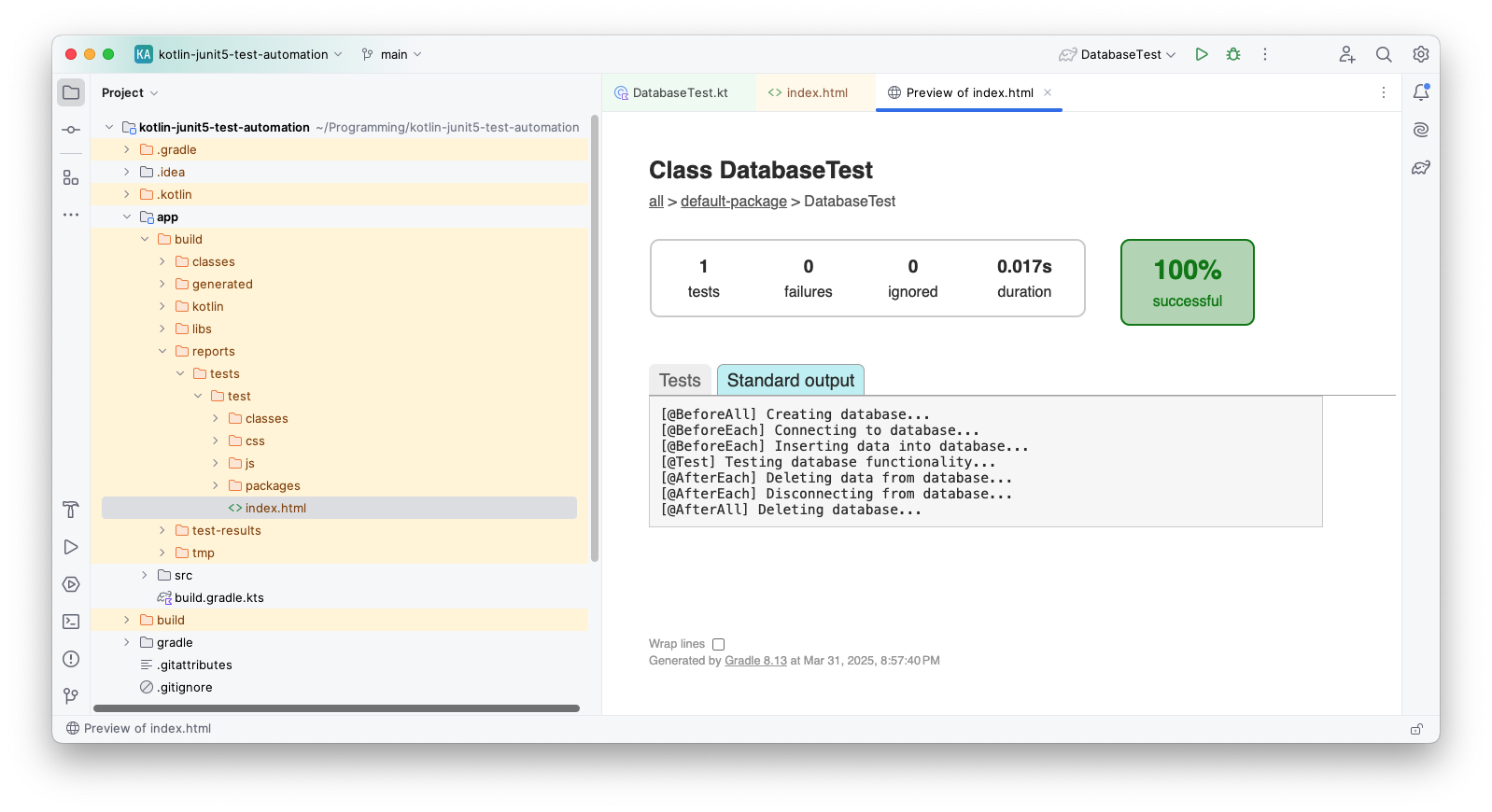
Task: Follow the default-package breadcrumb link
Action: [x=734, y=202]
